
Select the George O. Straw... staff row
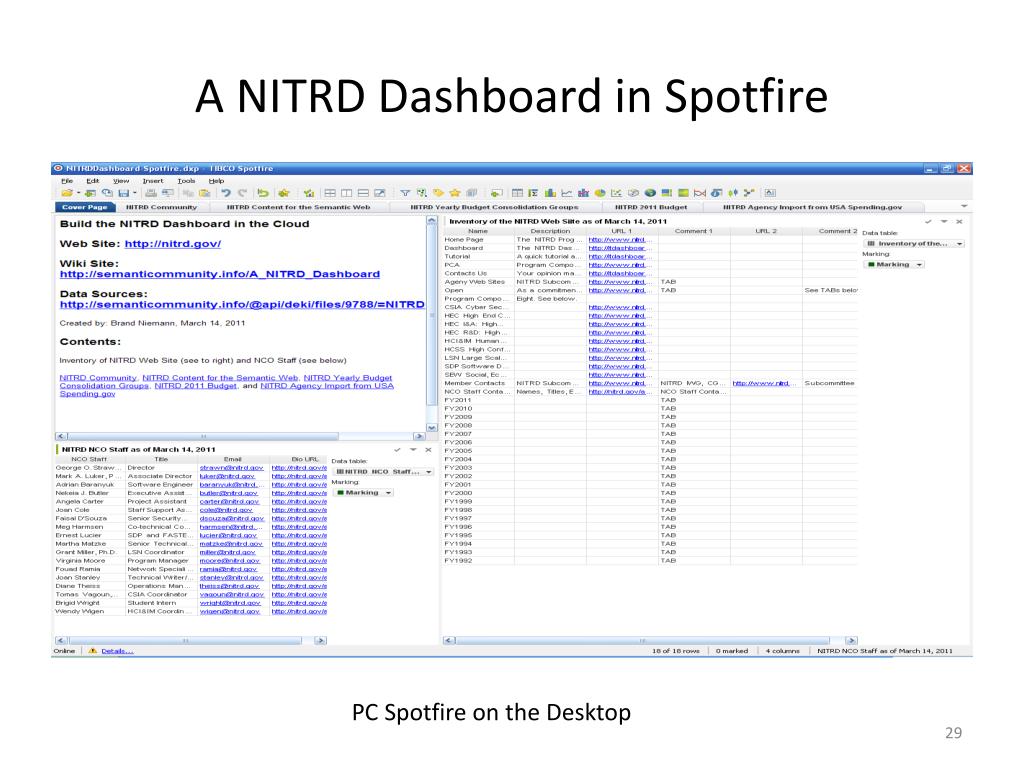[x=191, y=468]
